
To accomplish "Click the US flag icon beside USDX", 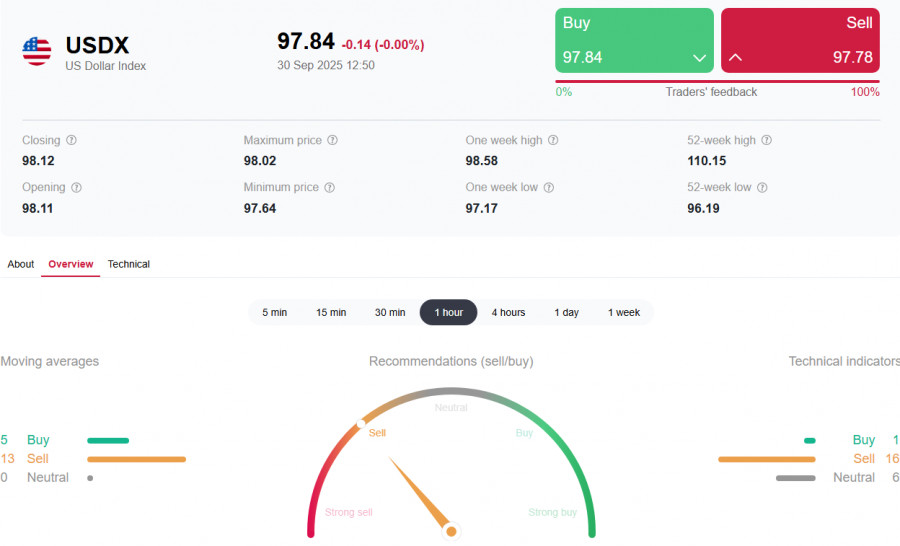I will pos(37,52).
